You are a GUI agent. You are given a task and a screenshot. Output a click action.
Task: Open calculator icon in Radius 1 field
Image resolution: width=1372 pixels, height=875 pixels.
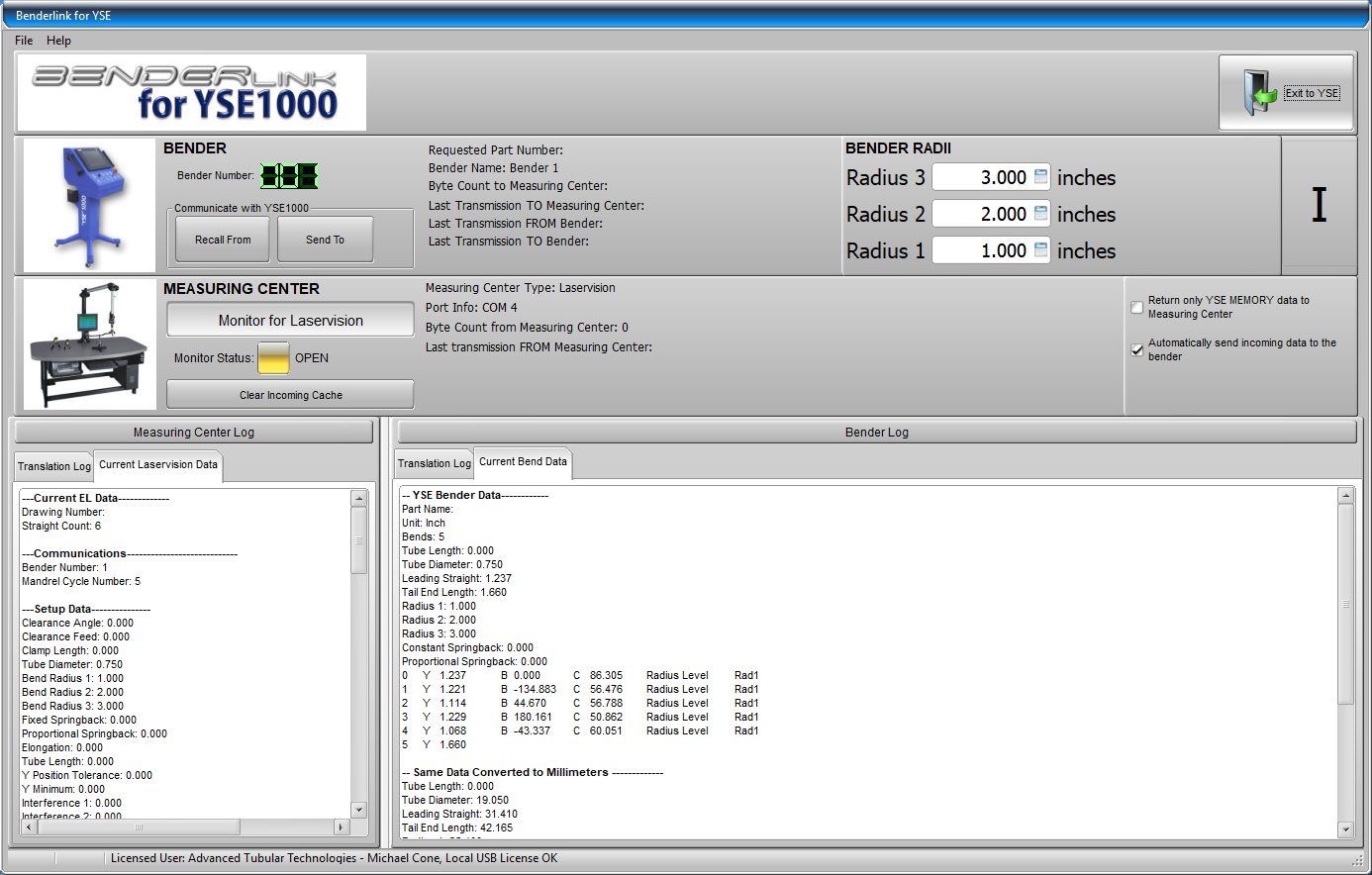(1040, 250)
